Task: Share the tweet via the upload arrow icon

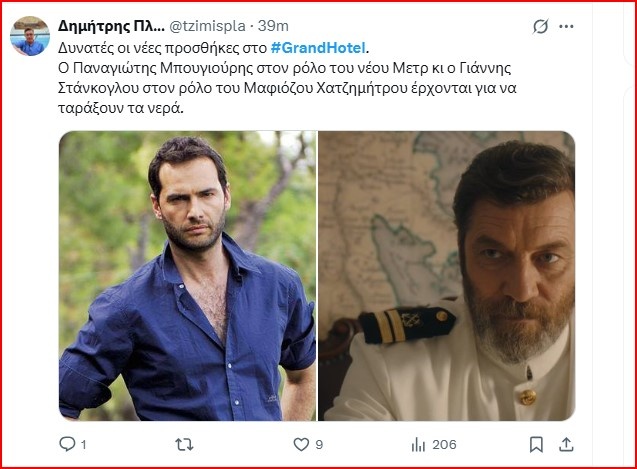Action: point(567,443)
